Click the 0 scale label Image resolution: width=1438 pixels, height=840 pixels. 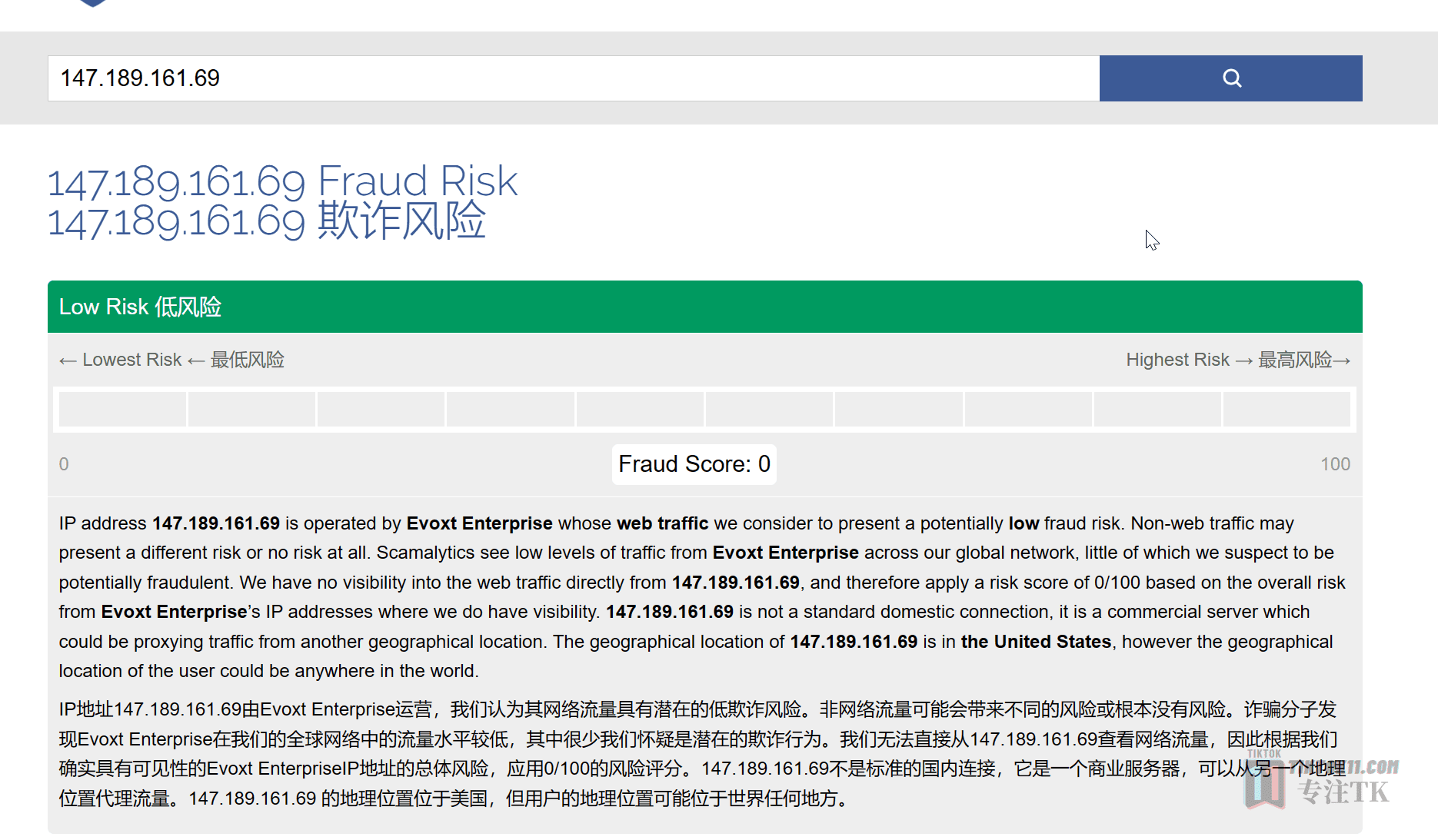(x=64, y=464)
